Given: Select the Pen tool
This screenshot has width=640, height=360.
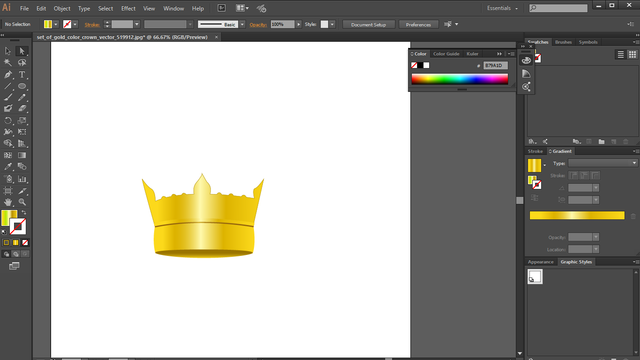Looking at the screenshot, I should (x=8, y=75).
